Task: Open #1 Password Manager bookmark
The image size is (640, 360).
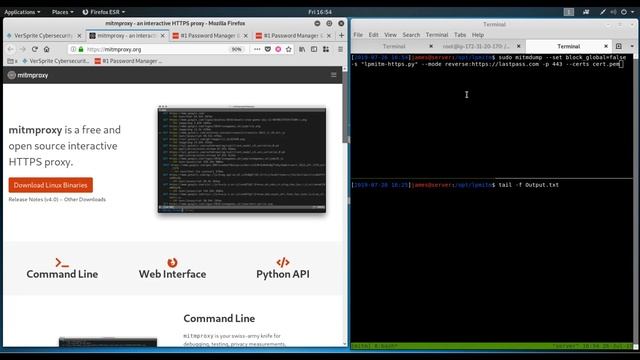Action: (x=129, y=61)
